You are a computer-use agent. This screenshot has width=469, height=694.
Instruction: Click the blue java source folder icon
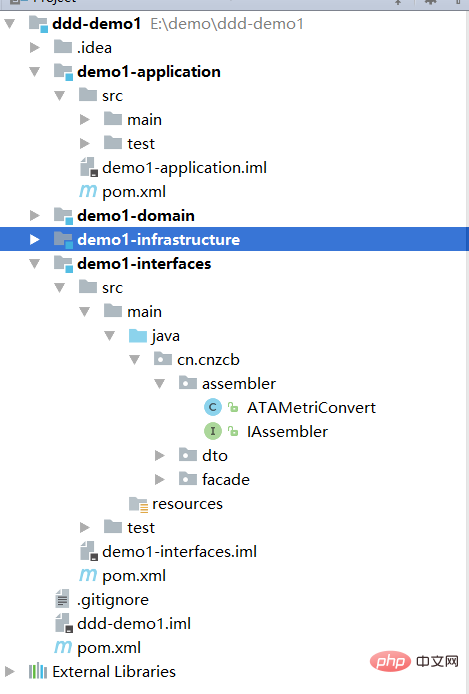pyautogui.click(x=138, y=335)
